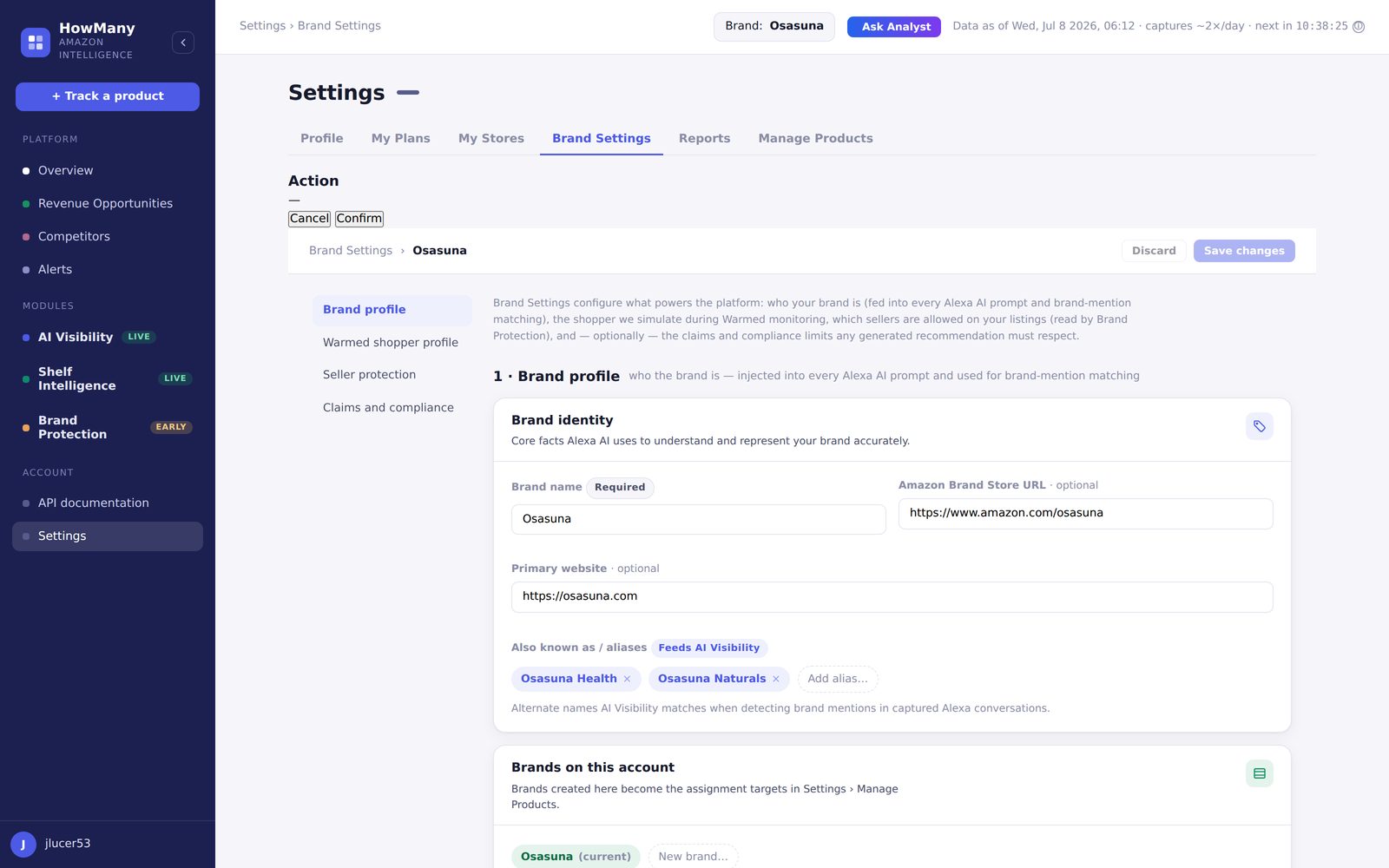Click the data refresh timer icon

[x=1359, y=27]
